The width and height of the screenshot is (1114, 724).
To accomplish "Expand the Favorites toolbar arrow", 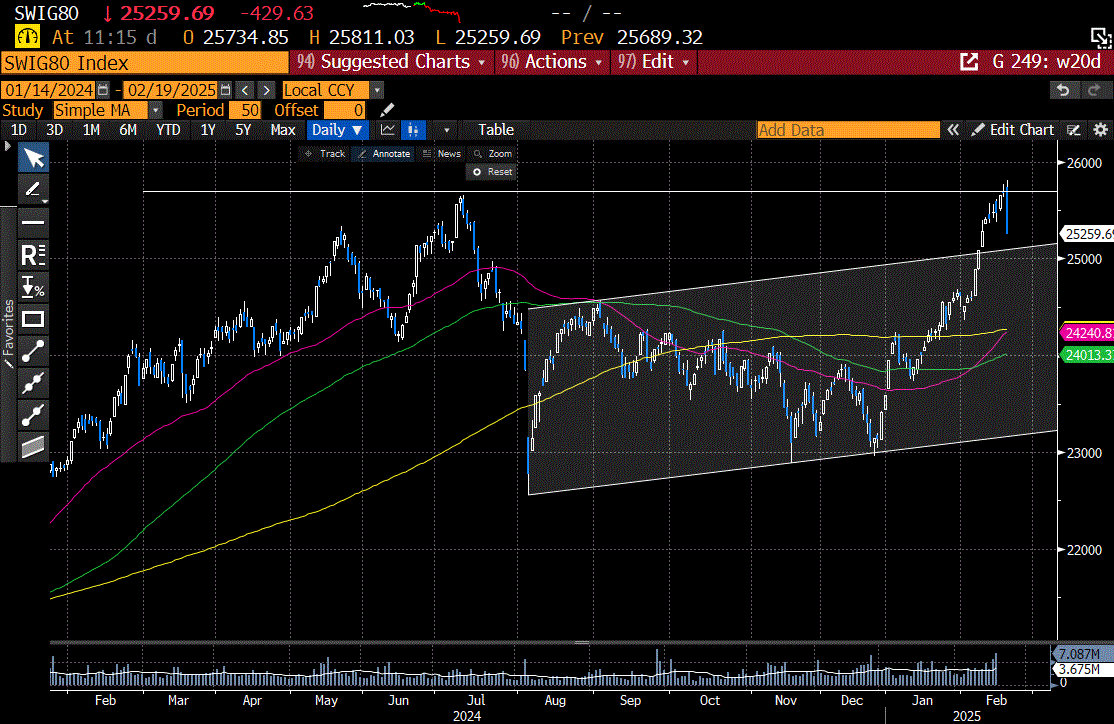I will pyautogui.click(x=8, y=146).
